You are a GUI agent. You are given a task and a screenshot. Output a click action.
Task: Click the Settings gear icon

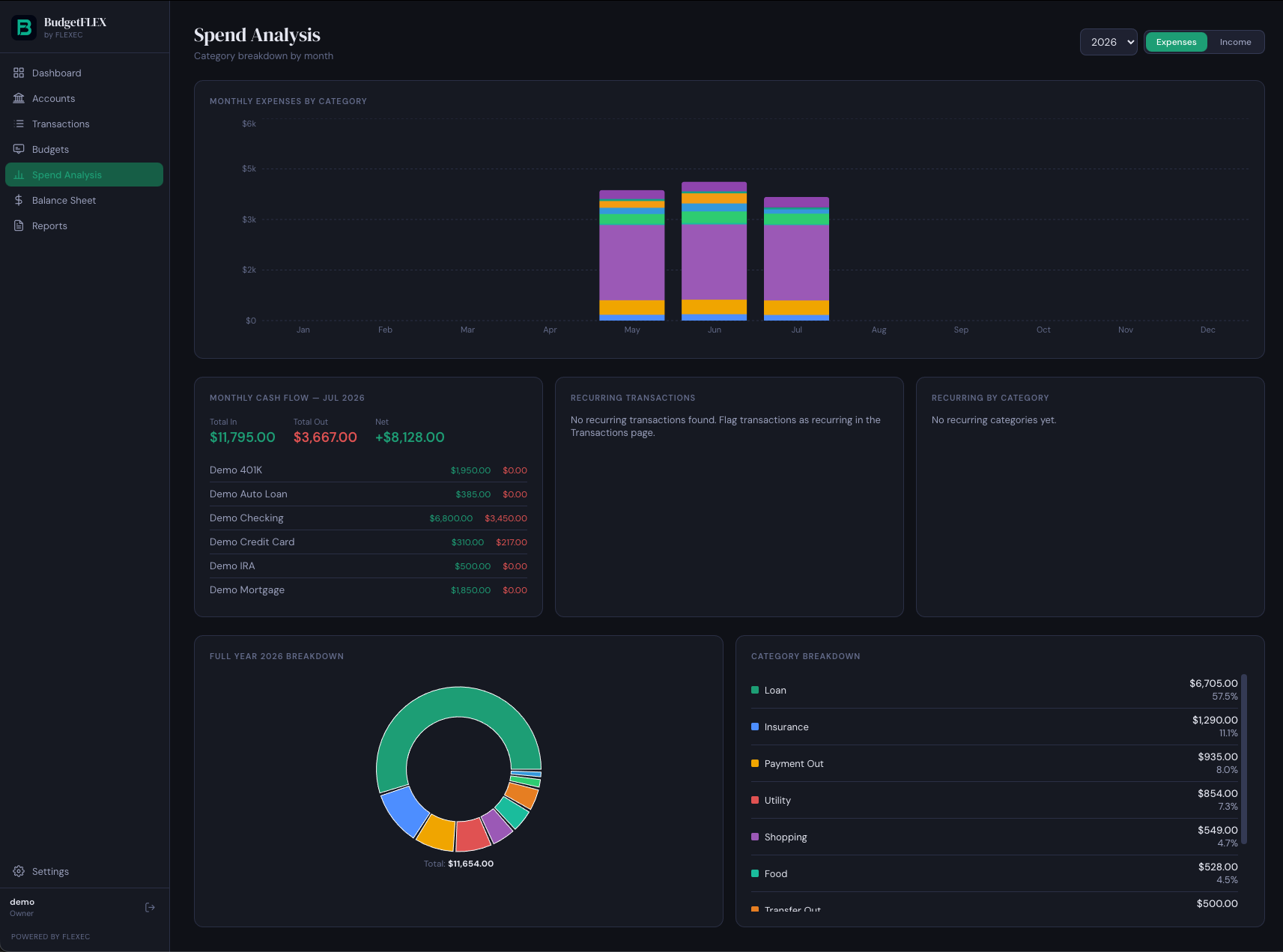coord(19,871)
